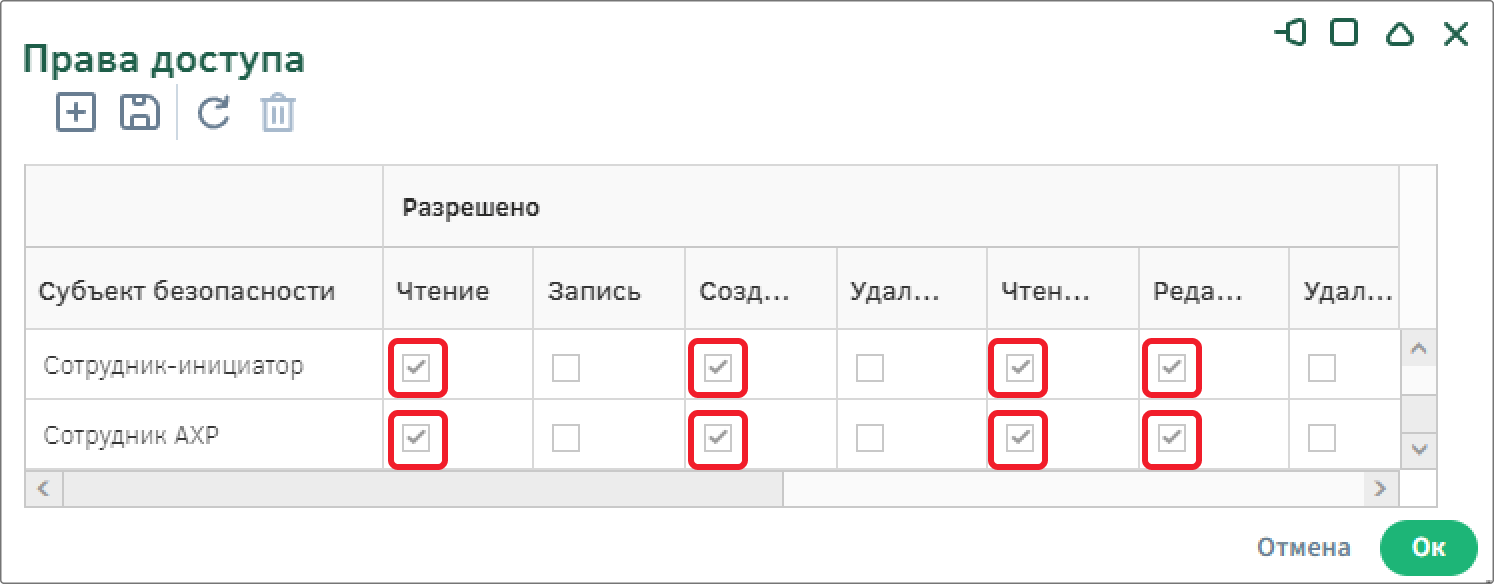
Task: Click the horizontal scrollbar left arrow
Action: (44, 488)
